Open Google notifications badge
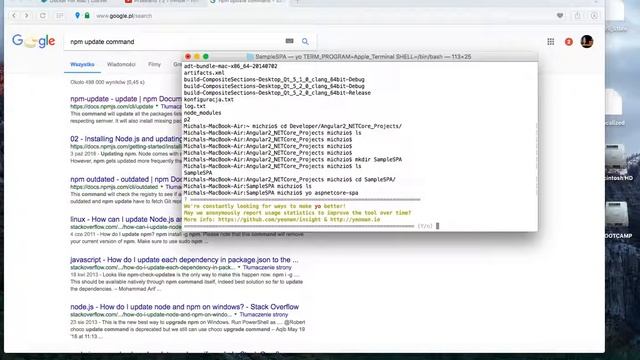Screen dimensions: 640x360 pos(569,42)
